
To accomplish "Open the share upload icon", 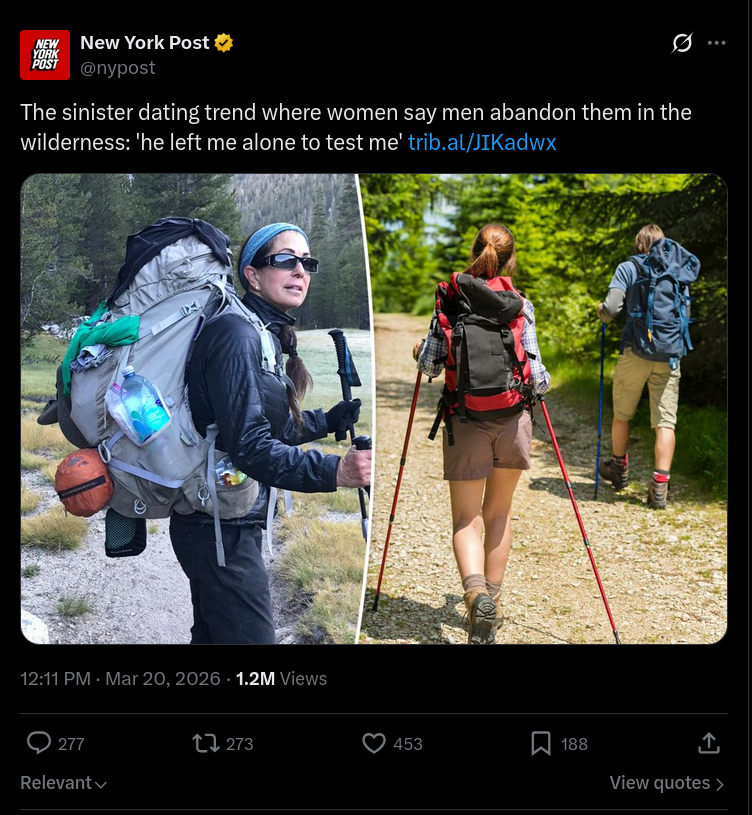I will point(709,743).
